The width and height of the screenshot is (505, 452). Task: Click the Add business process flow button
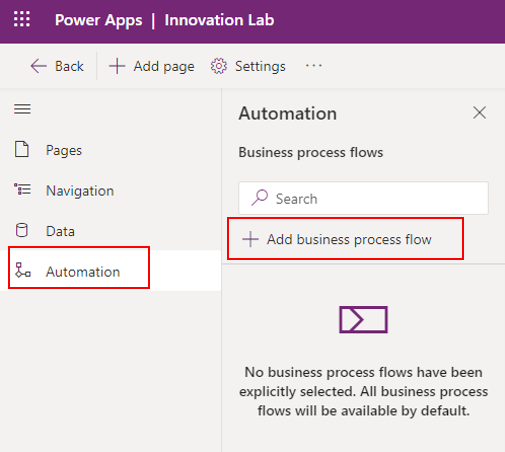[x=345, y=239]
